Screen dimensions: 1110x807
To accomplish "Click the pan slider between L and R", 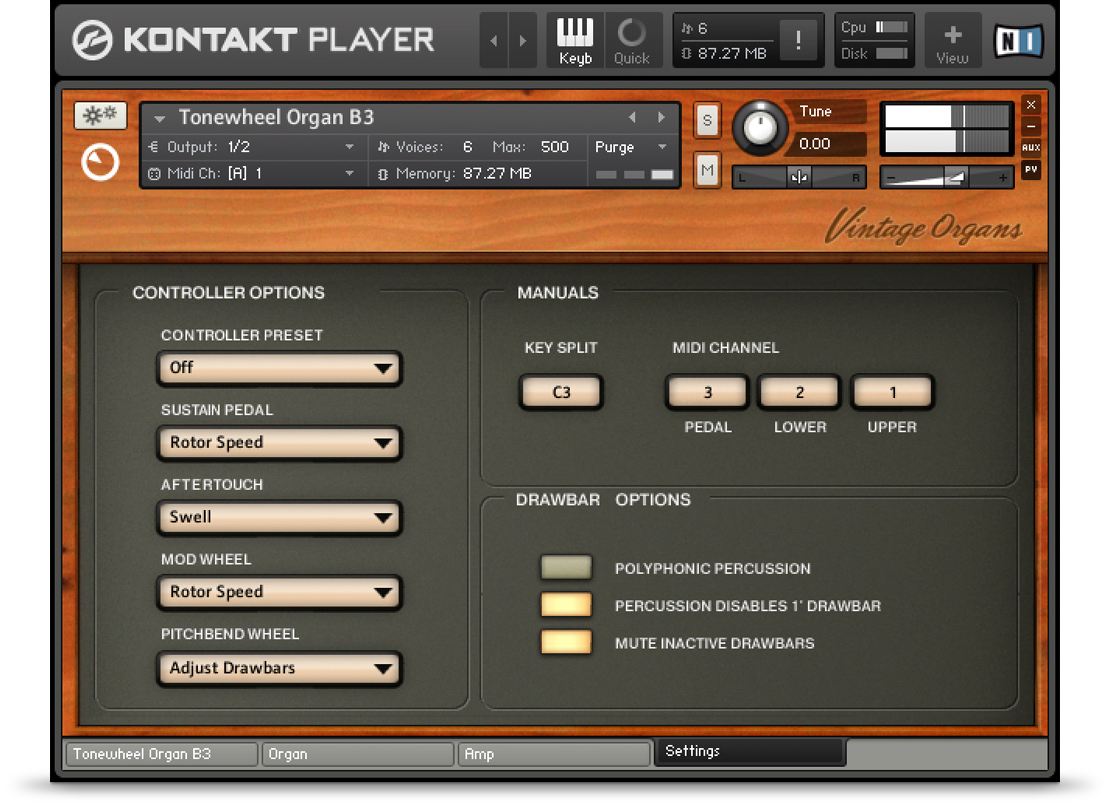I will click(x=799, y=177).
